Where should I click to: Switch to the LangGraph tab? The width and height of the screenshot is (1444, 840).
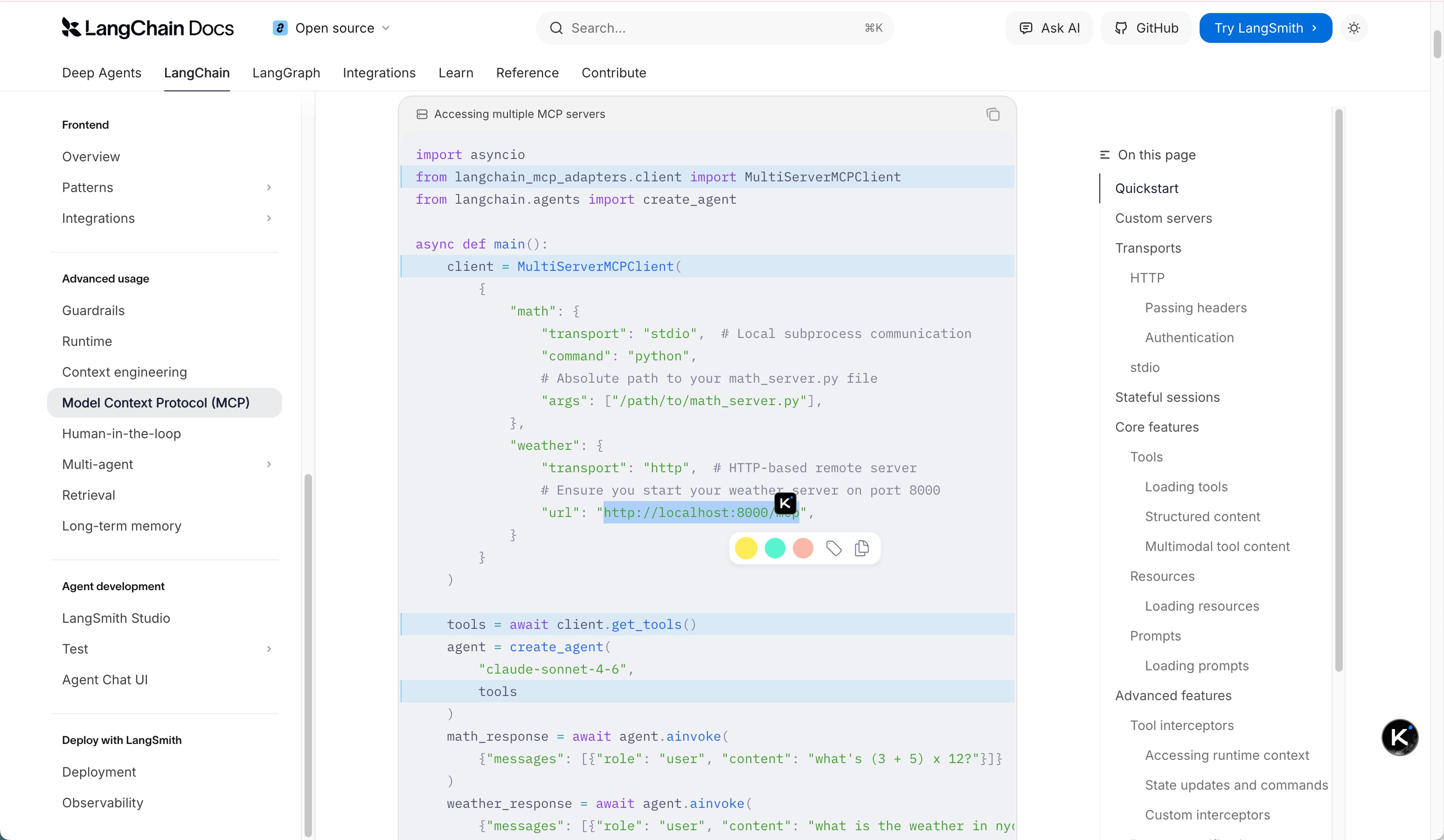[286, 73]
